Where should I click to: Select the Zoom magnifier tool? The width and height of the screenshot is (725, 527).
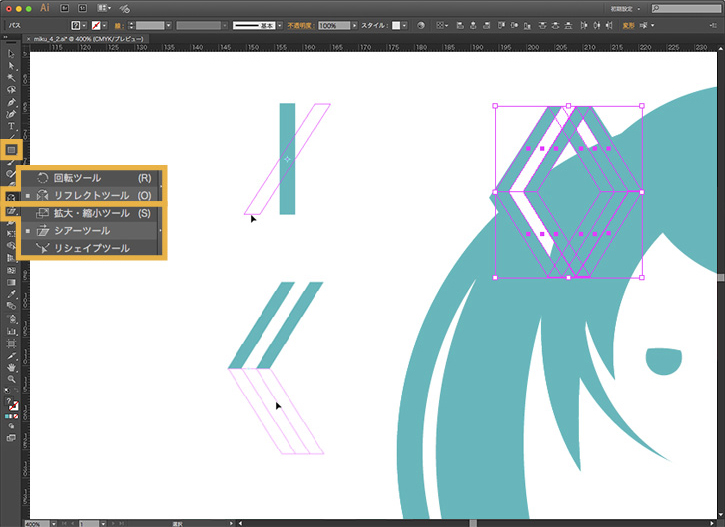(11, 380)
